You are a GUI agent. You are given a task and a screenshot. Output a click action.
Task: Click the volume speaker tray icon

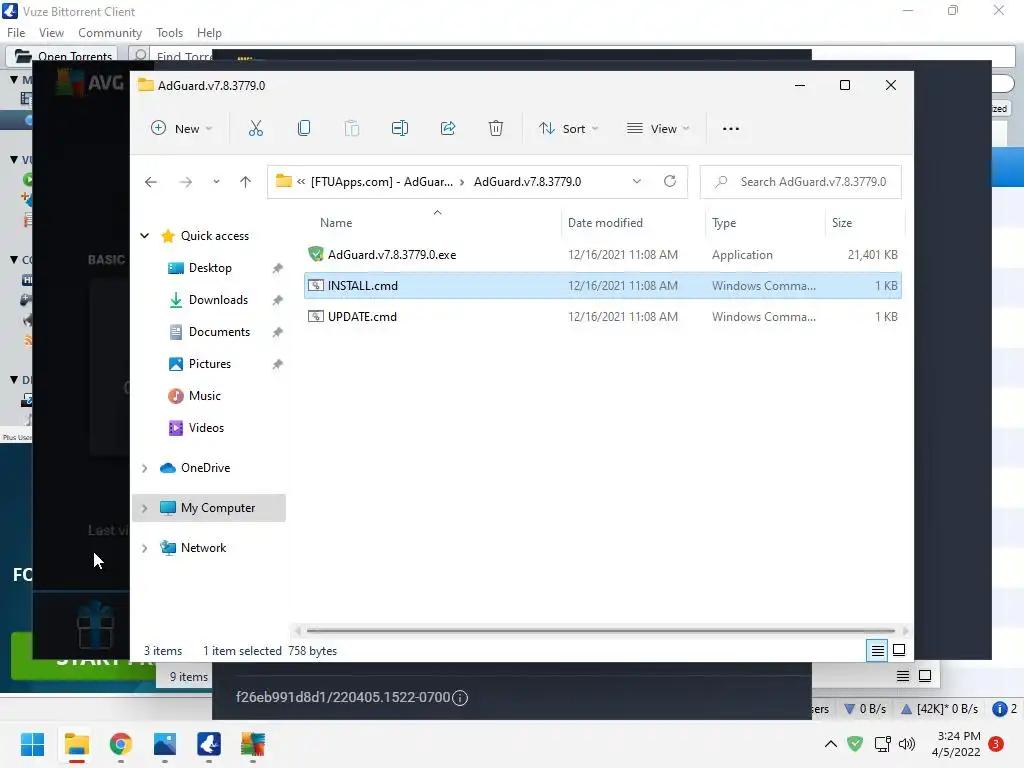[906, 744]
